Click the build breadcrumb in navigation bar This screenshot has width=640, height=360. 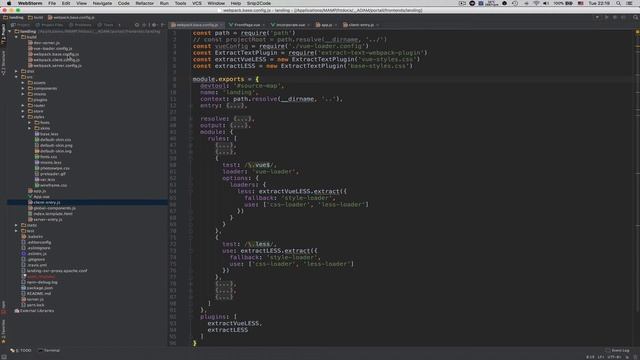(x=36, y=18)
